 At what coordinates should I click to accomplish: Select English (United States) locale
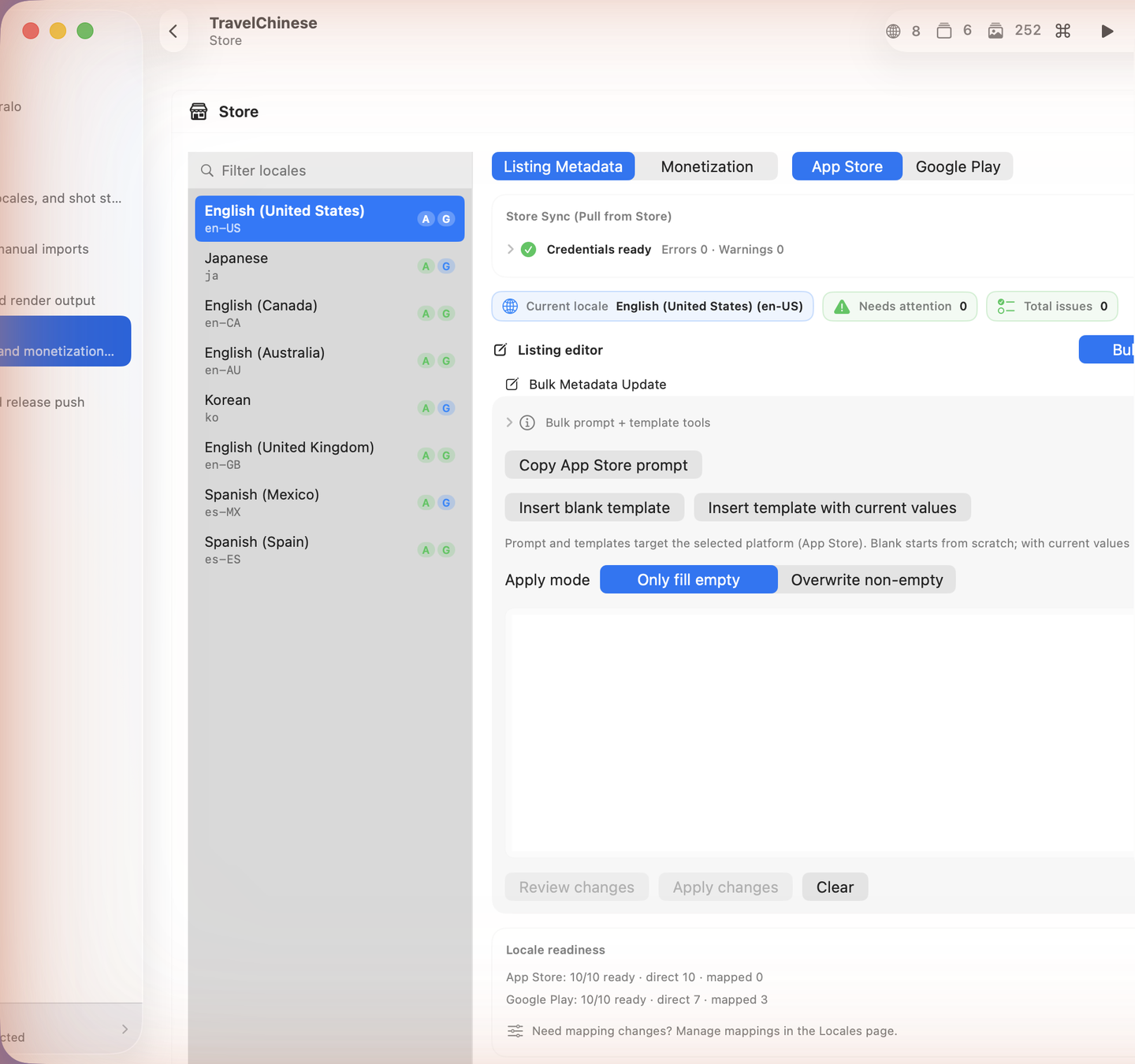(x=329, y=218)
